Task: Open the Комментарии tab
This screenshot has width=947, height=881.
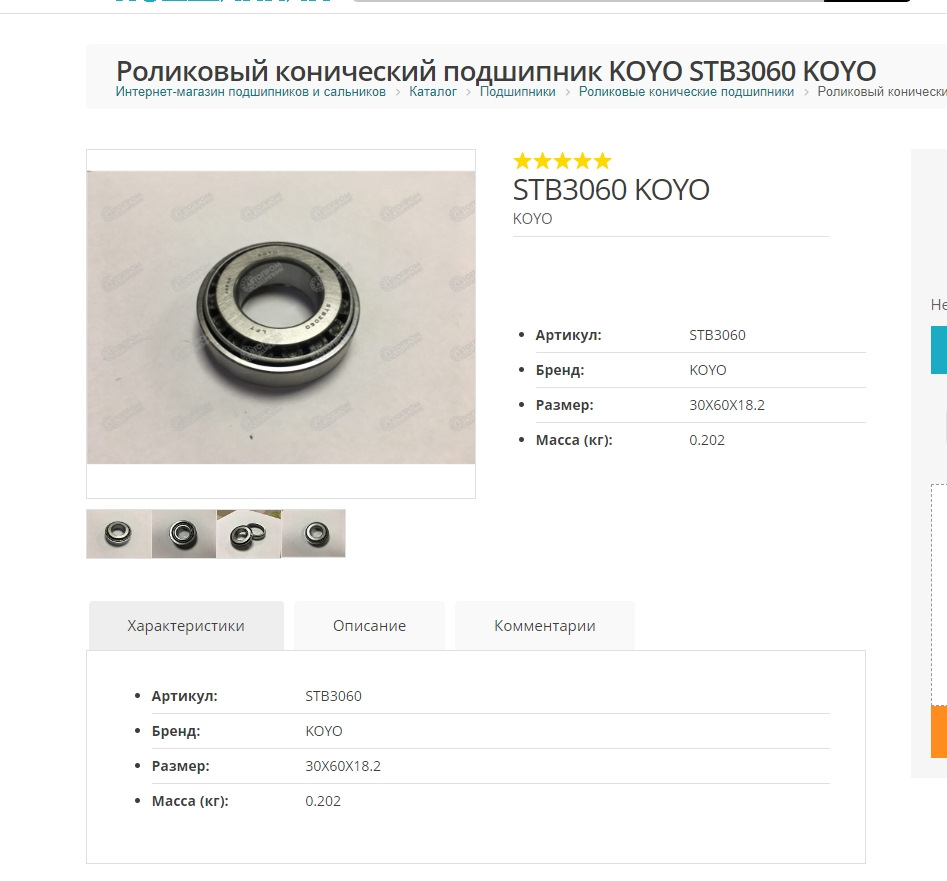Action: [545, 626]
